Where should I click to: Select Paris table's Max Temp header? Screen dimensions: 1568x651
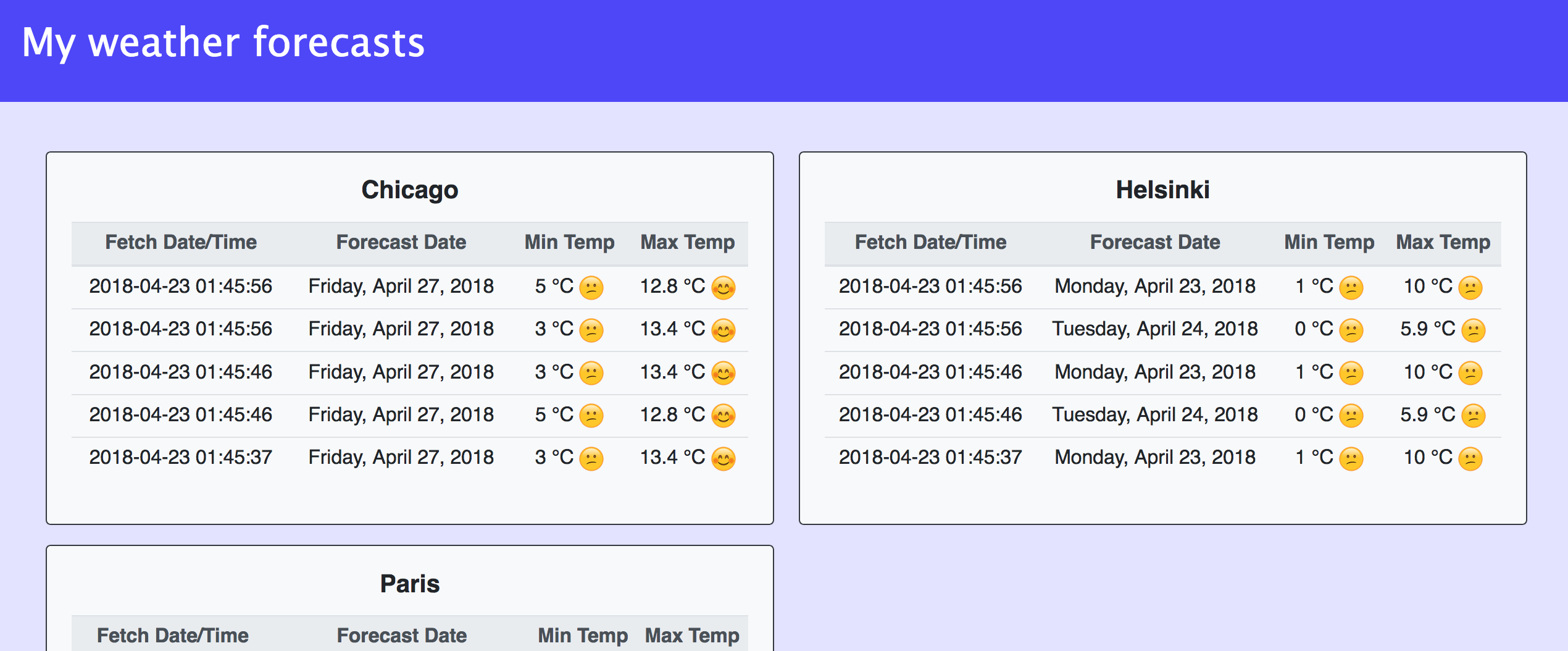point(692,636)
